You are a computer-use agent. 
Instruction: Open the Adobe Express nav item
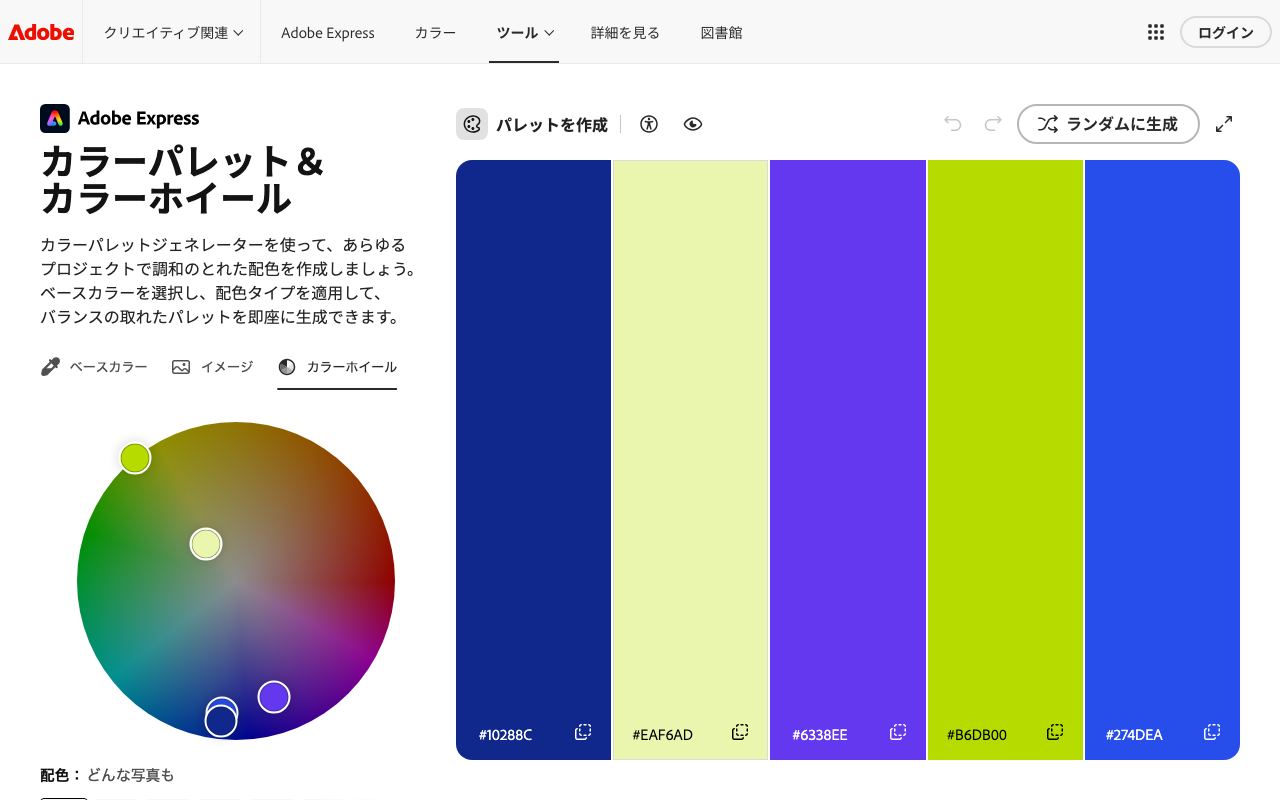(x=328, y=32)
